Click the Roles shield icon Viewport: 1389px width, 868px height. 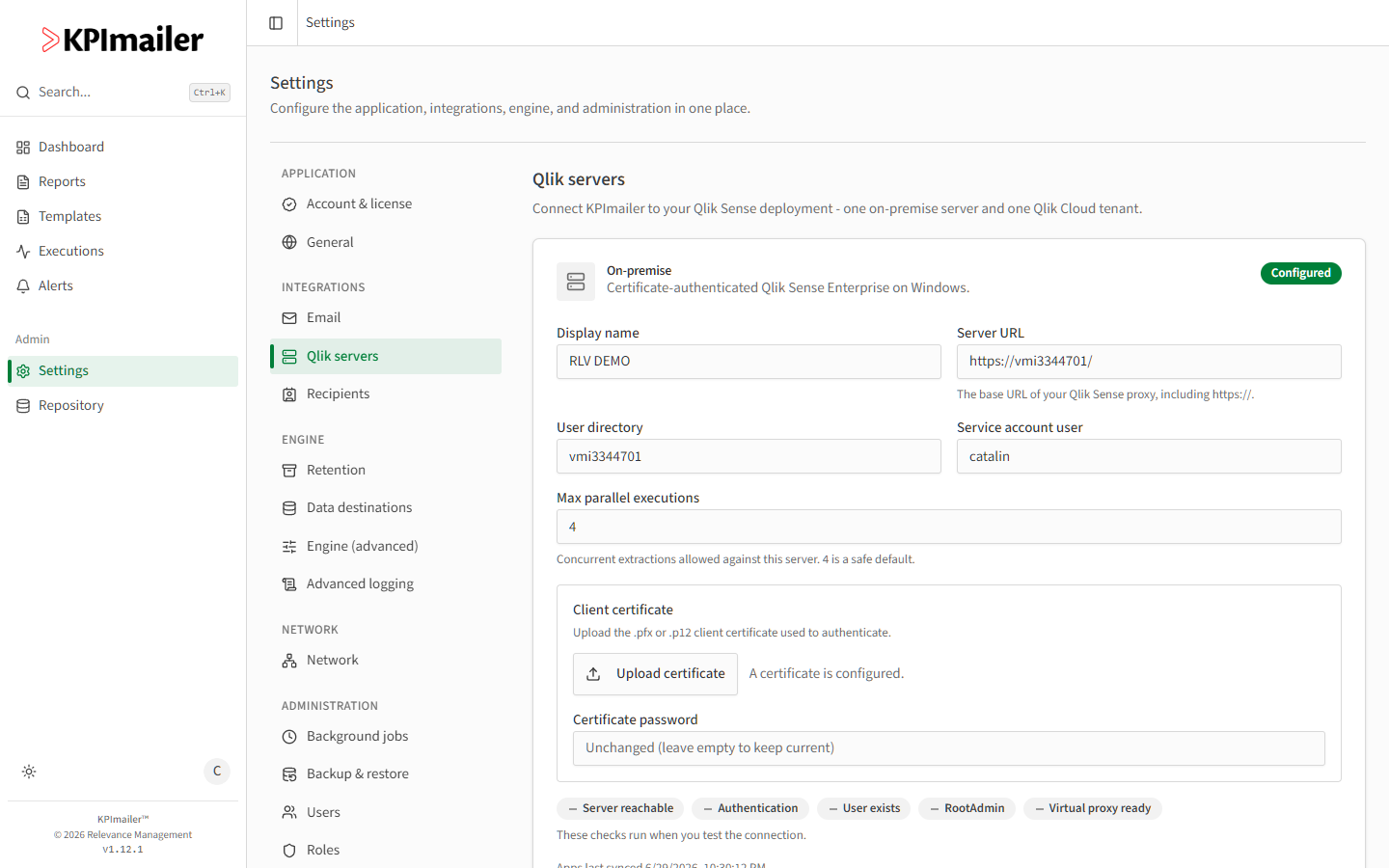[x=289, y=851]
